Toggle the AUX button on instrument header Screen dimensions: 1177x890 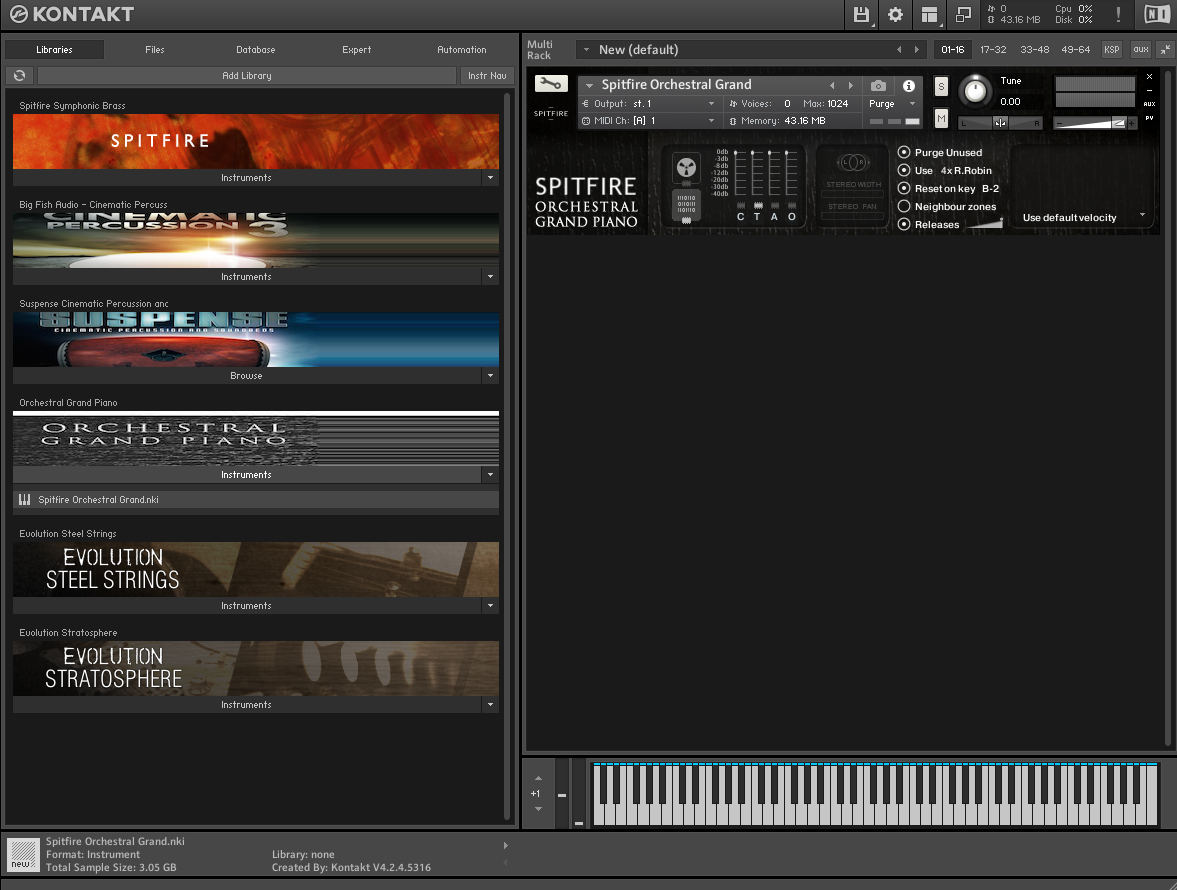click(1149, 104)
